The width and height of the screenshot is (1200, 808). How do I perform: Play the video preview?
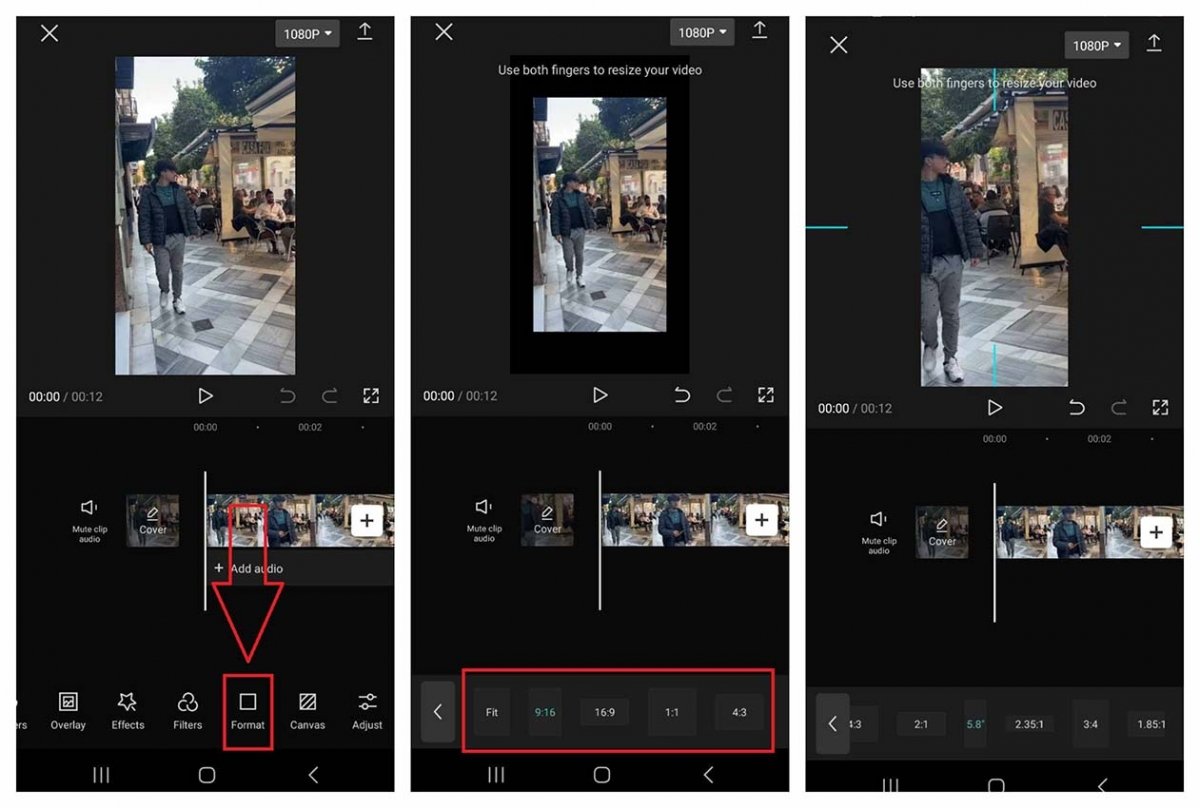point(206,395)
